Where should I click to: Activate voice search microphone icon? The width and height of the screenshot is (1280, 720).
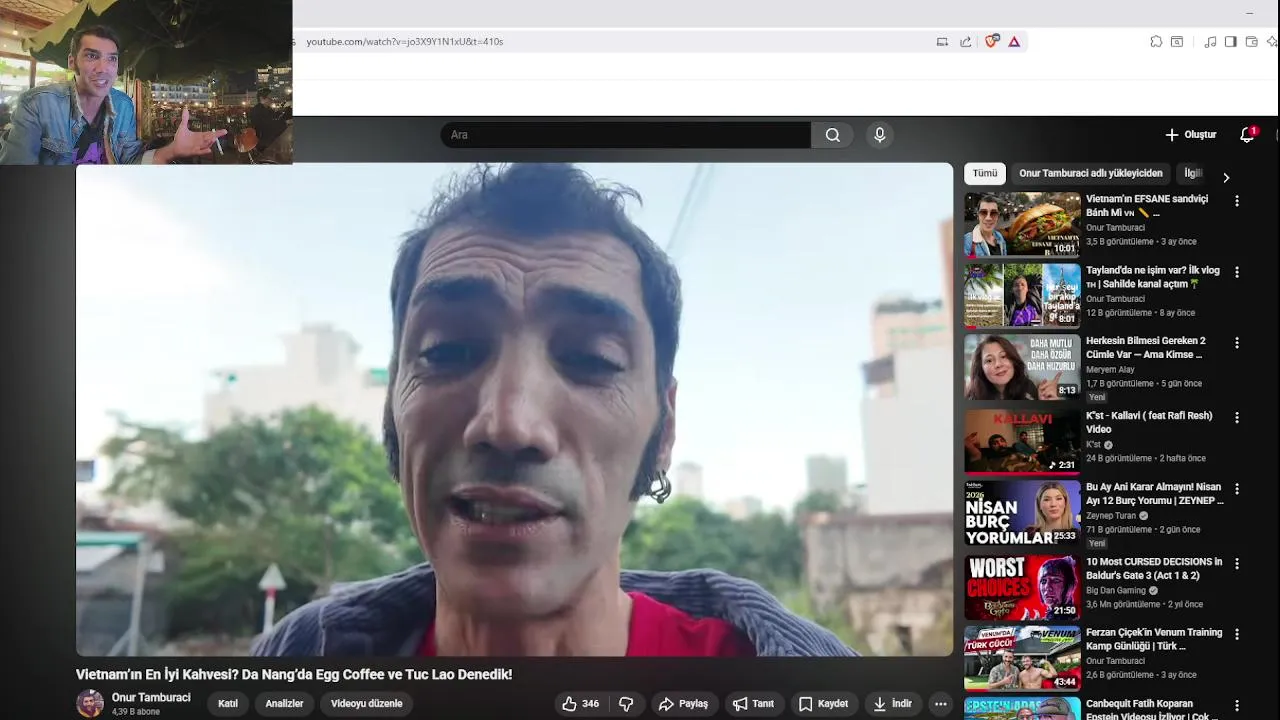click(879, 135)
